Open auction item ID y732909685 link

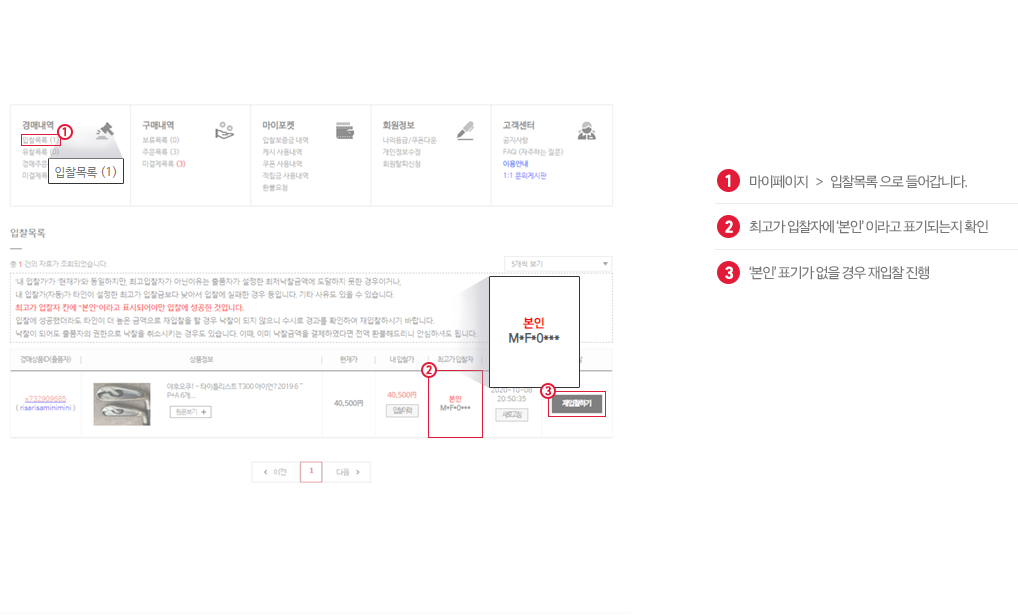45,398
